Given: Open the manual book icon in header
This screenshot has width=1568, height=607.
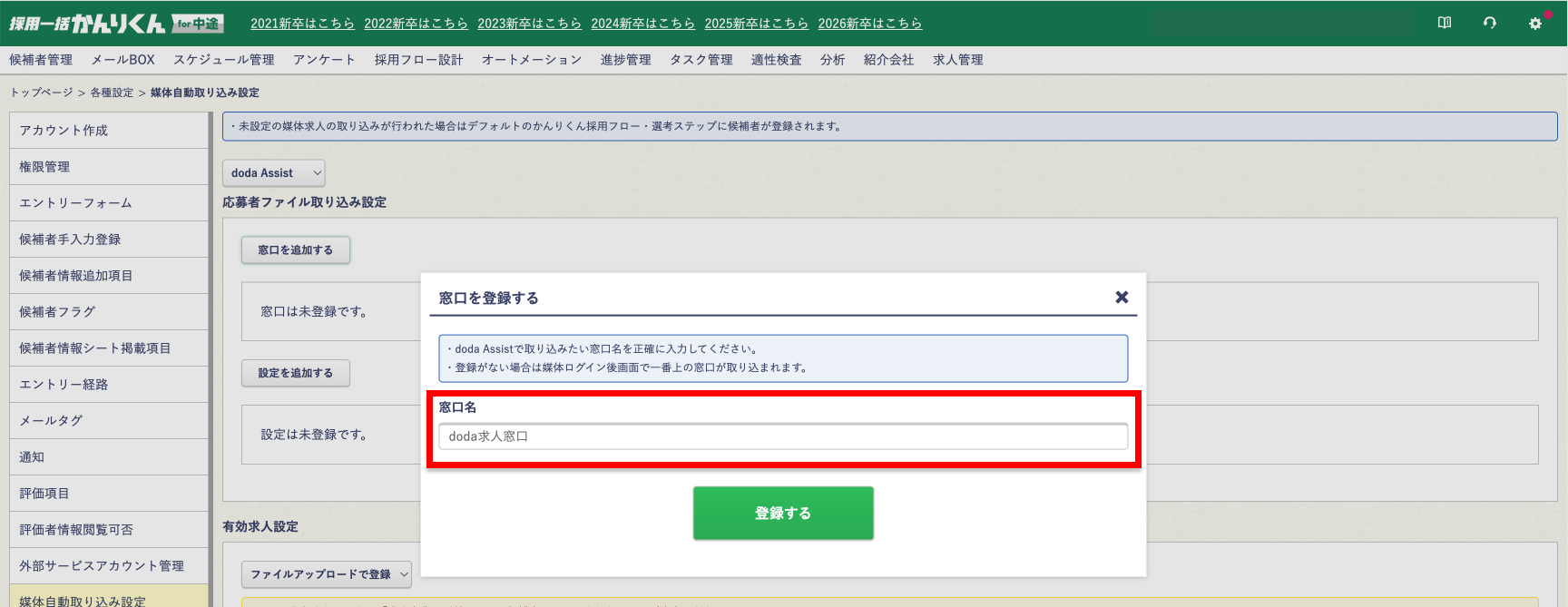Looking at the screenshot, I should pyautogui.click(x=1445, y=23).
